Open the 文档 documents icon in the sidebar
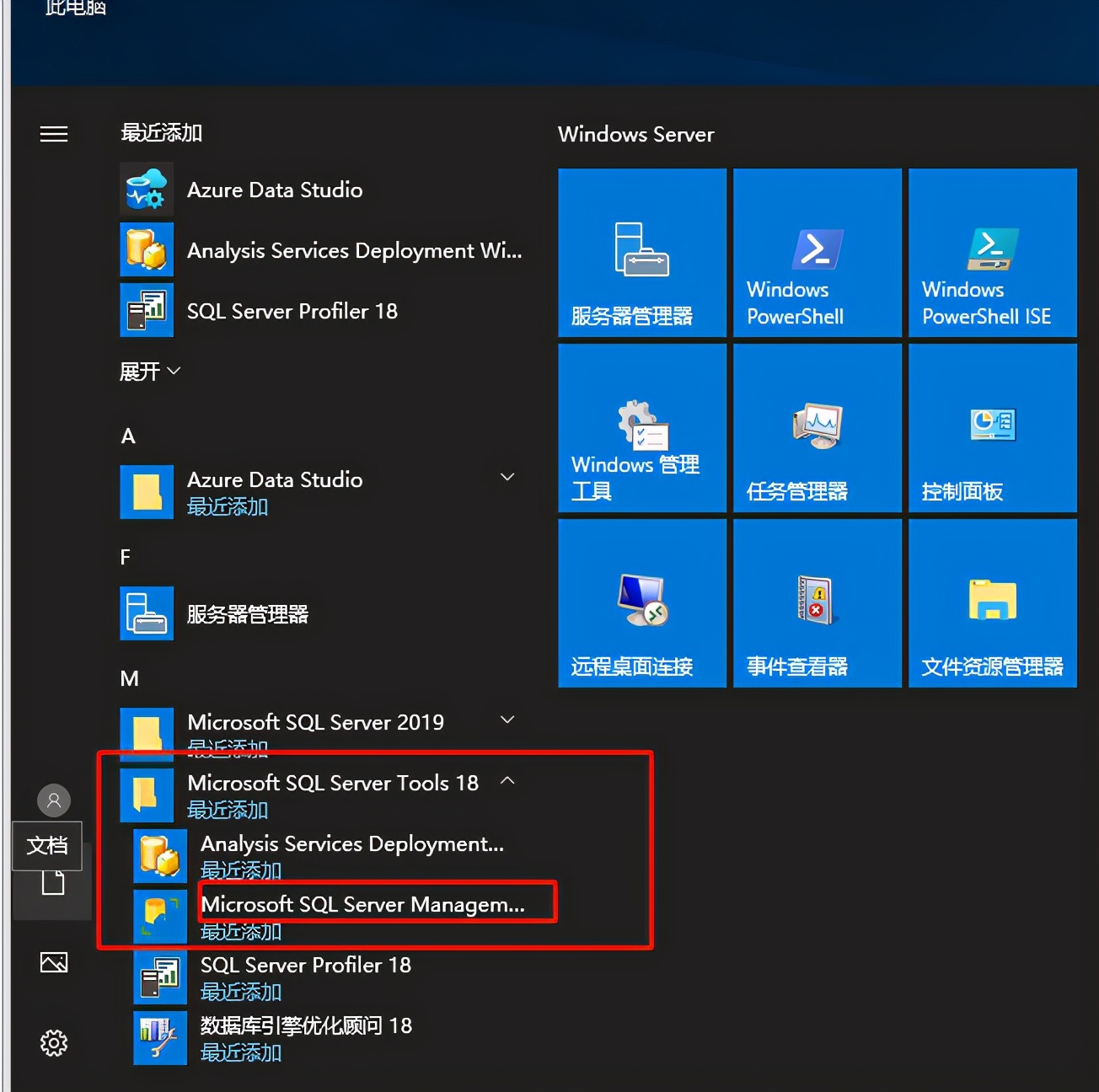This screenshot has height=1092, width=1099. pyautogui.click(x=54, y=882)
